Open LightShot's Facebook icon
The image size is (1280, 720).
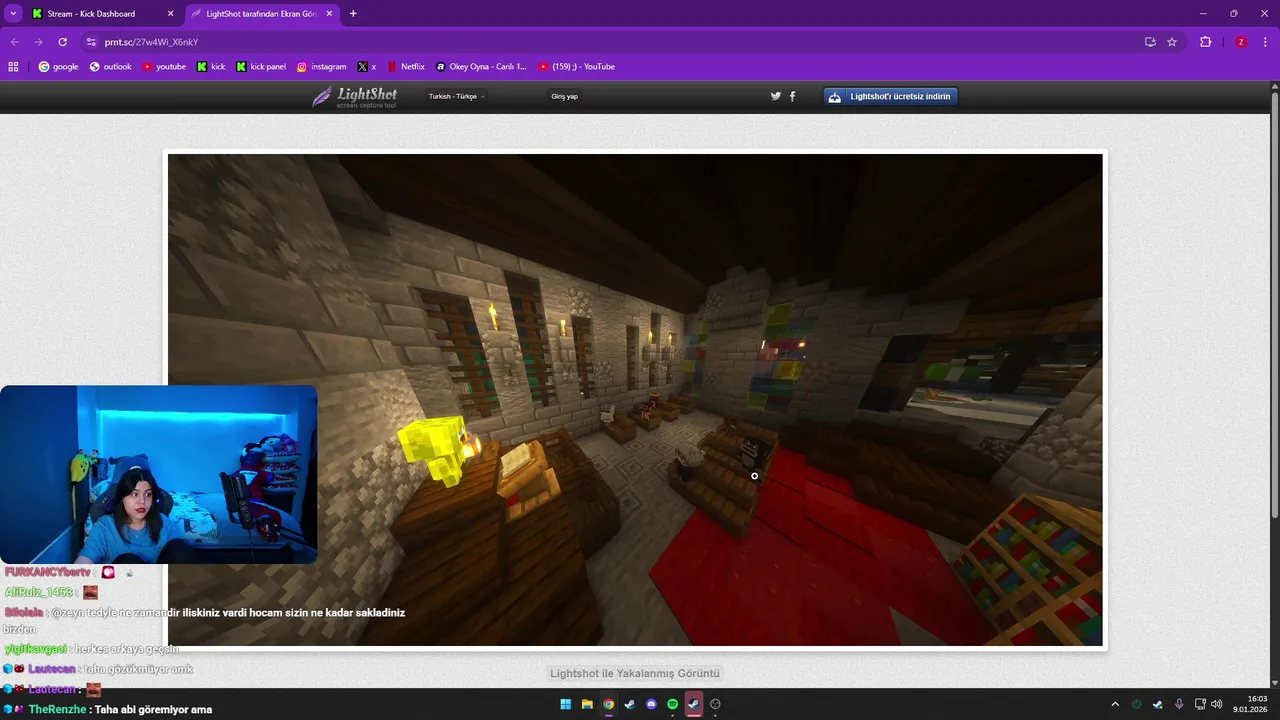pos(793,96)
